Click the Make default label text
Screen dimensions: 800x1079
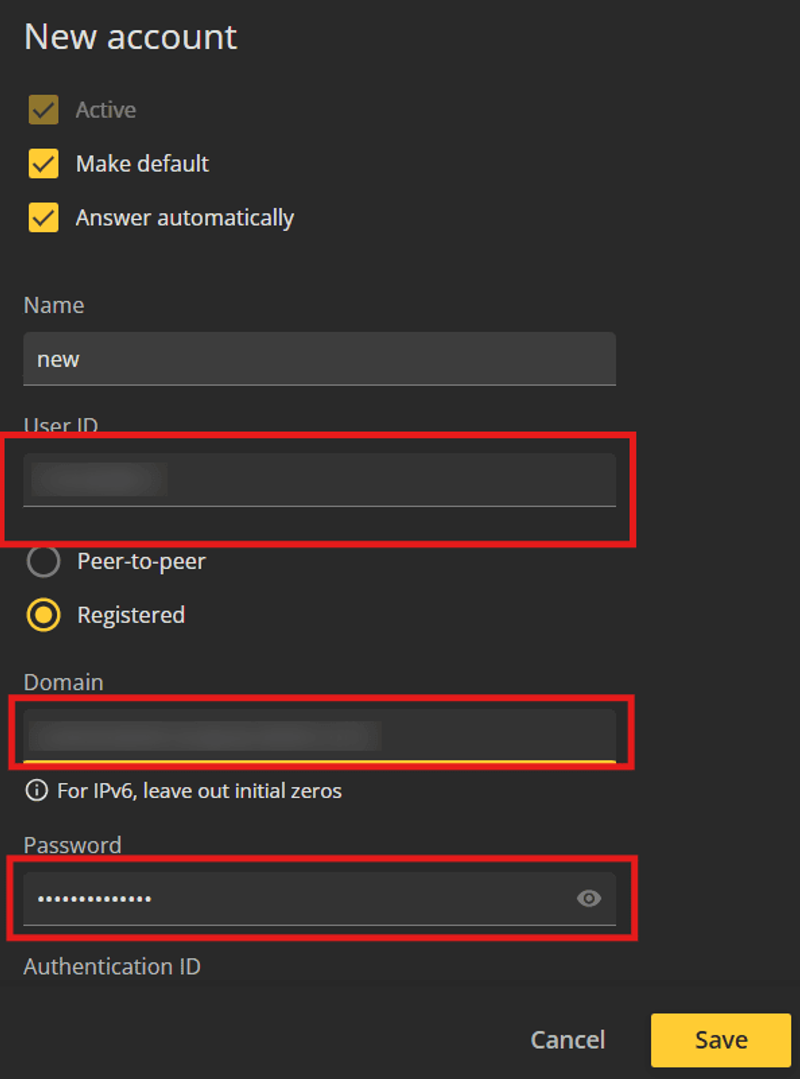(x=142, y=164)
